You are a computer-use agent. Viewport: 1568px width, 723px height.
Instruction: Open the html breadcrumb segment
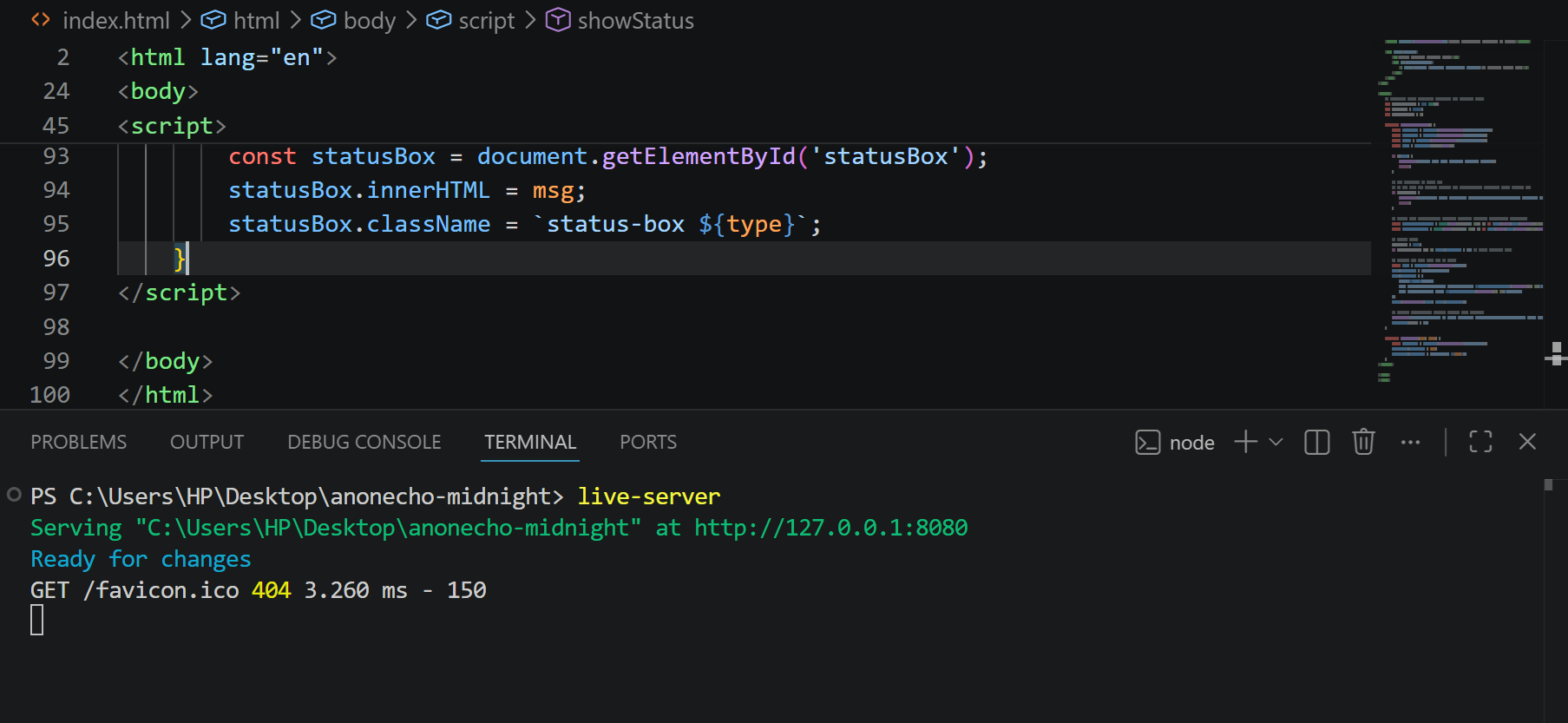pos(257,20)
